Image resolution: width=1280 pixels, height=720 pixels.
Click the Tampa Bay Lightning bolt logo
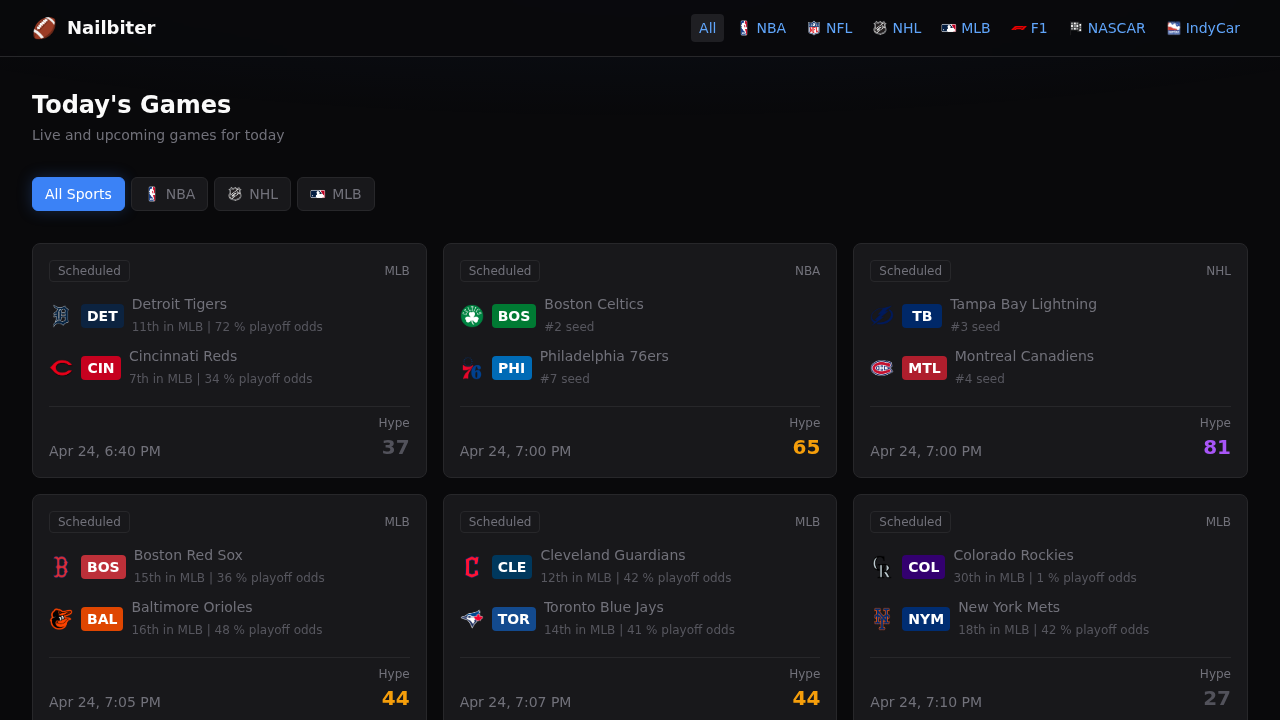[x=882, y=316]
